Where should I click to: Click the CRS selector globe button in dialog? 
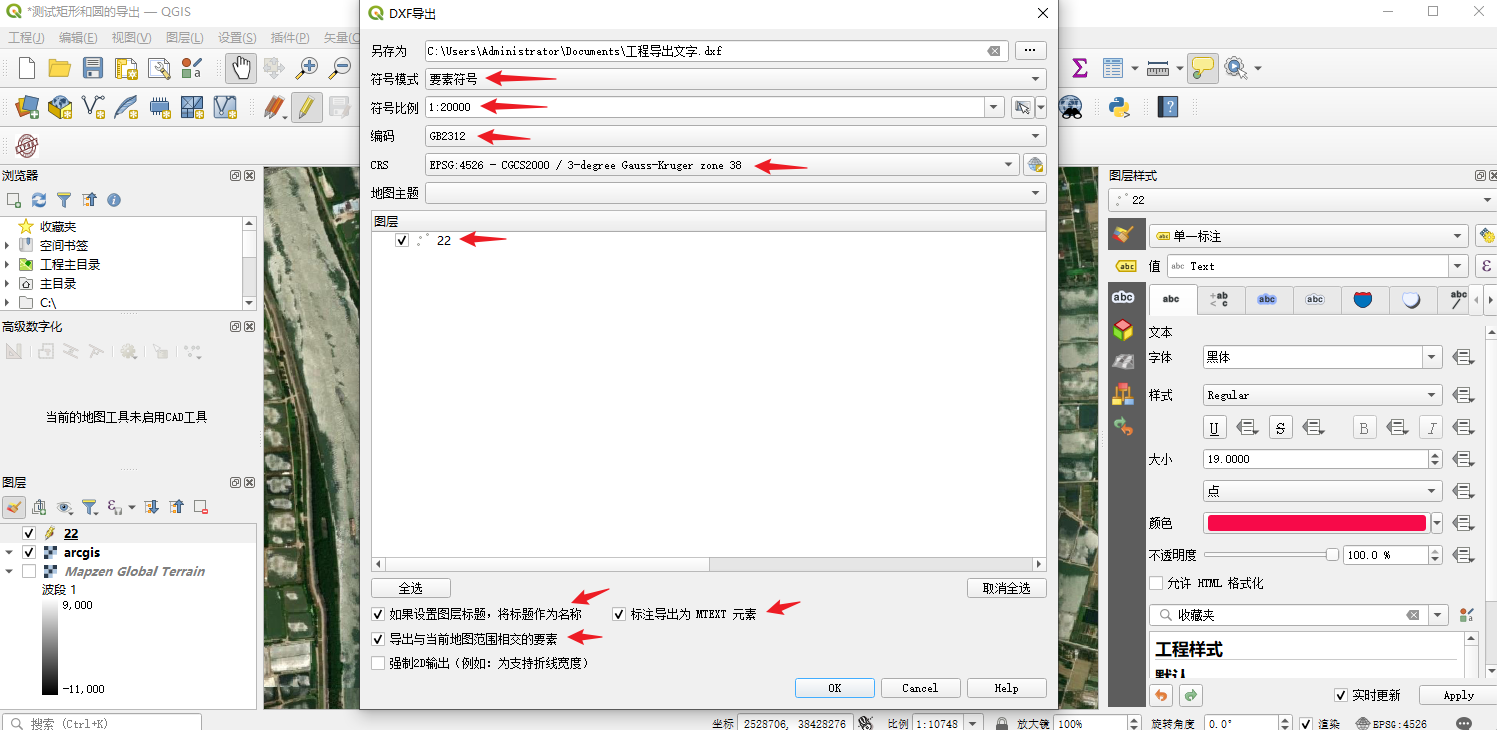pyautogui.click(x=1034, y=165)
